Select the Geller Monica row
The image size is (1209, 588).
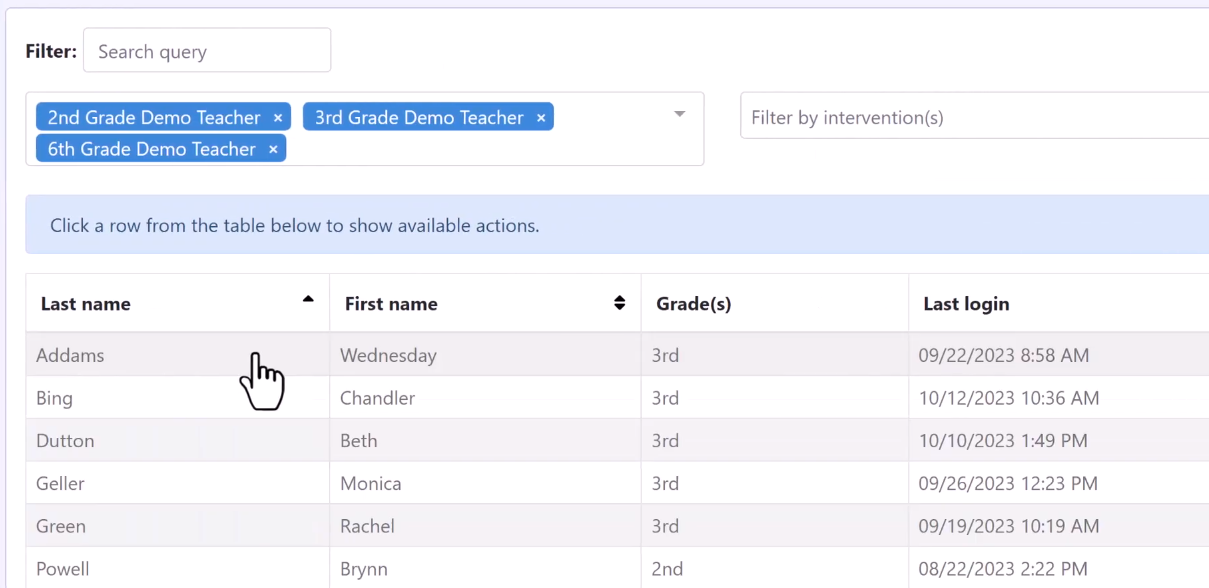(x=617, y=484)
